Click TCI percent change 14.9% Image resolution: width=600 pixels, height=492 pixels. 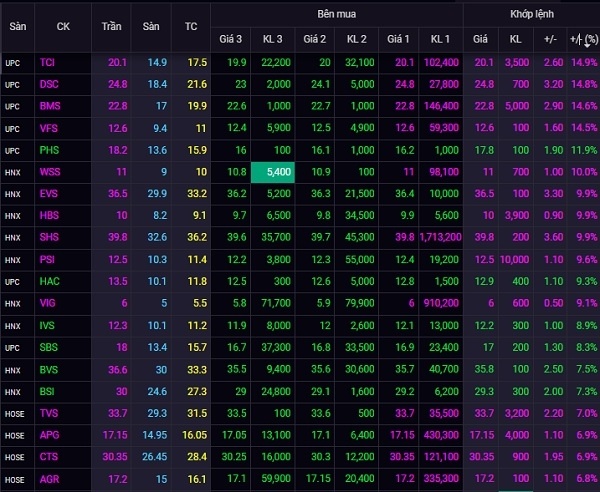[584, 62]
